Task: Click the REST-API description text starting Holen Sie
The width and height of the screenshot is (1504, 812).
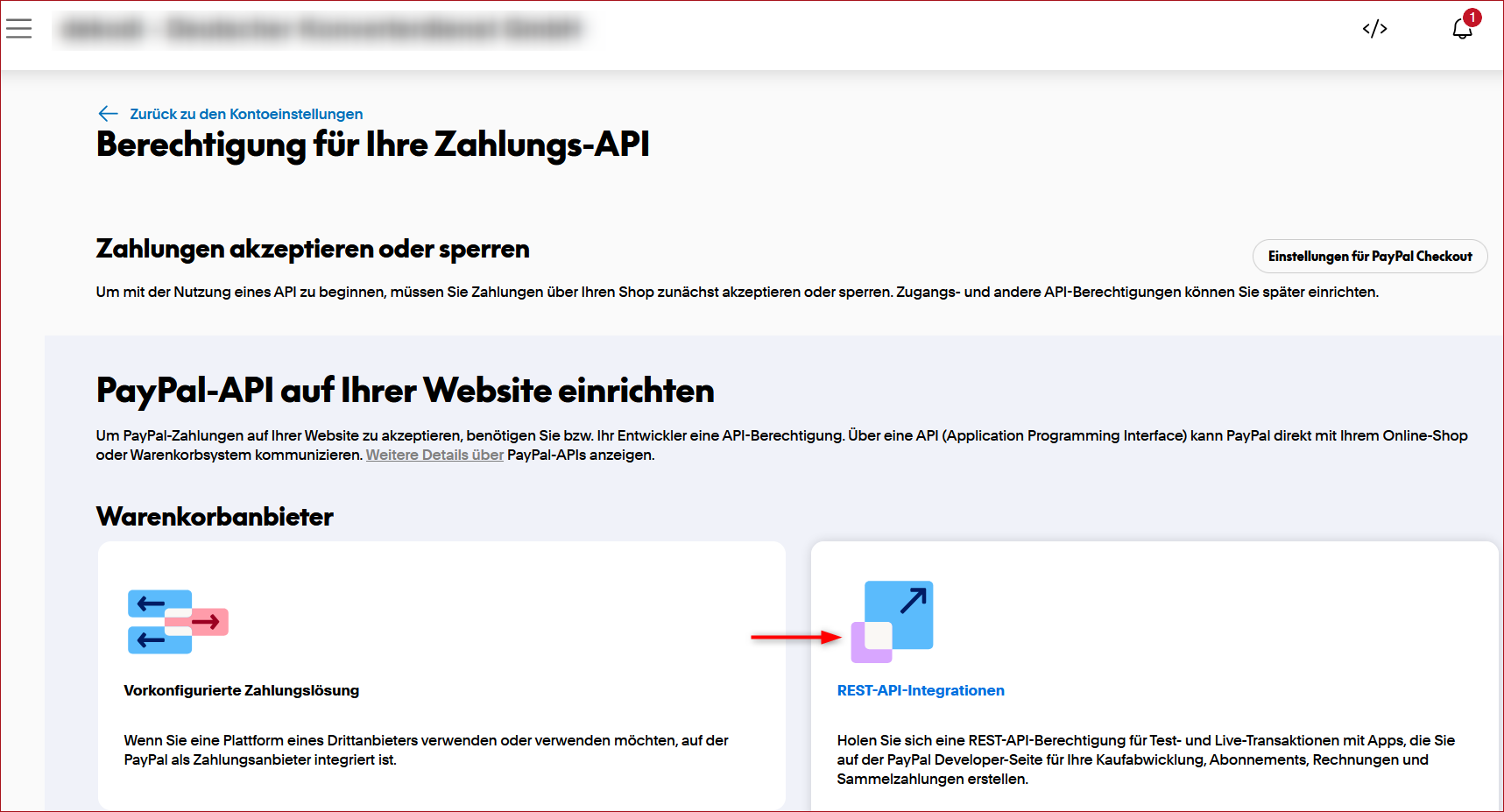Action: (1146, 759)
